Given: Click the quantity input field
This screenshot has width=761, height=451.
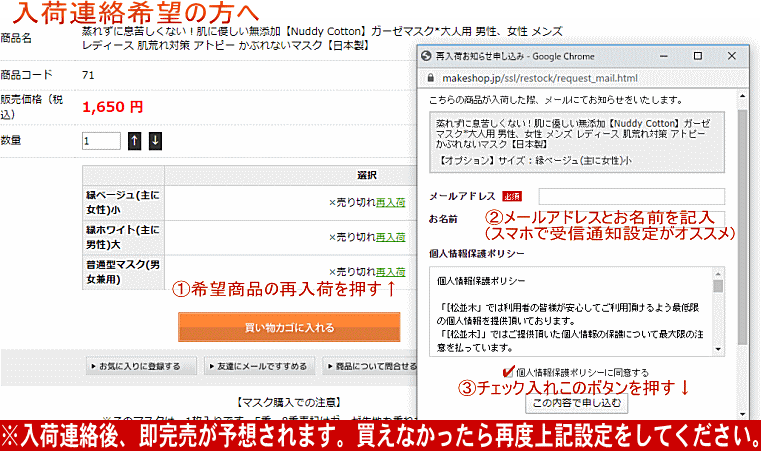Looking at the screenshot, I should coord(101,141).
